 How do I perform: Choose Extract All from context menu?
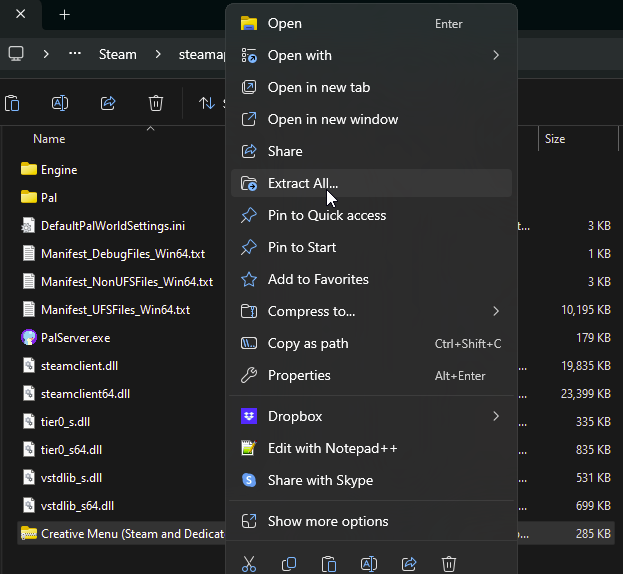(x=303, y=183)
